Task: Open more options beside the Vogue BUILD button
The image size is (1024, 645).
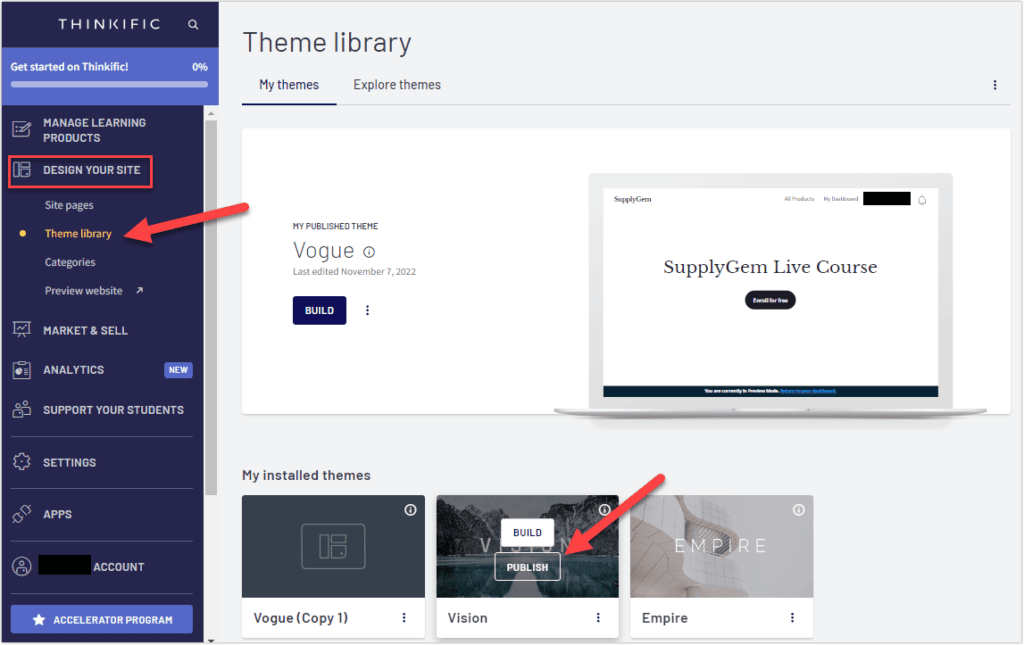Action: (x=368, y=311)
